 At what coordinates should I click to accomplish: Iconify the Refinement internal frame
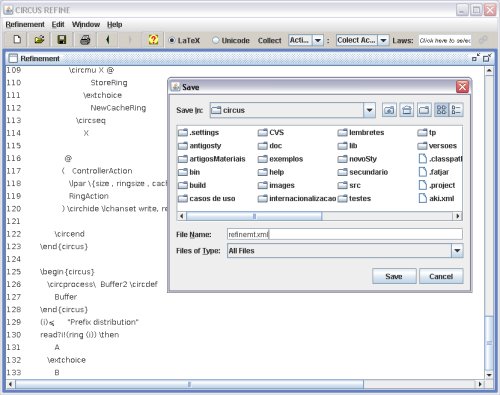click(476, 58)
